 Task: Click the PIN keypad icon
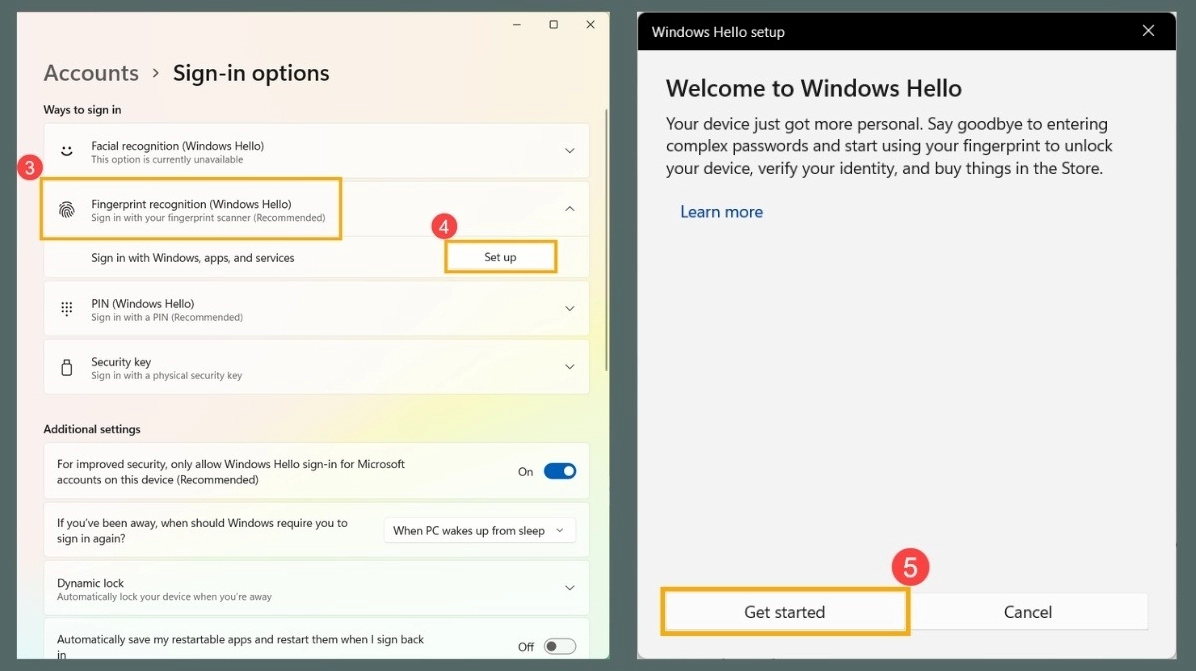pyautogui.click(x=66, y=308)
